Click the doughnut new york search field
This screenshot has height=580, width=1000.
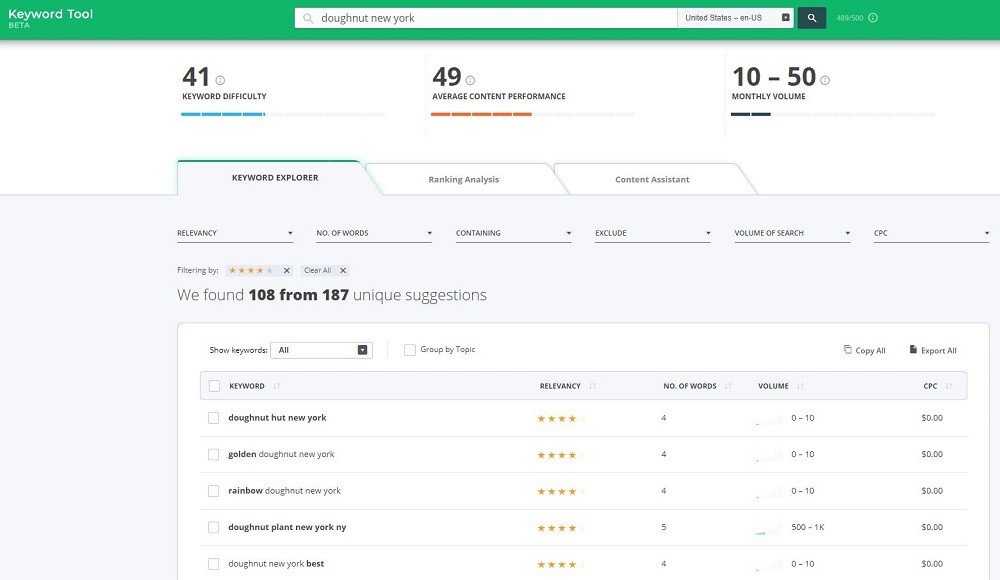click(486, 18)
